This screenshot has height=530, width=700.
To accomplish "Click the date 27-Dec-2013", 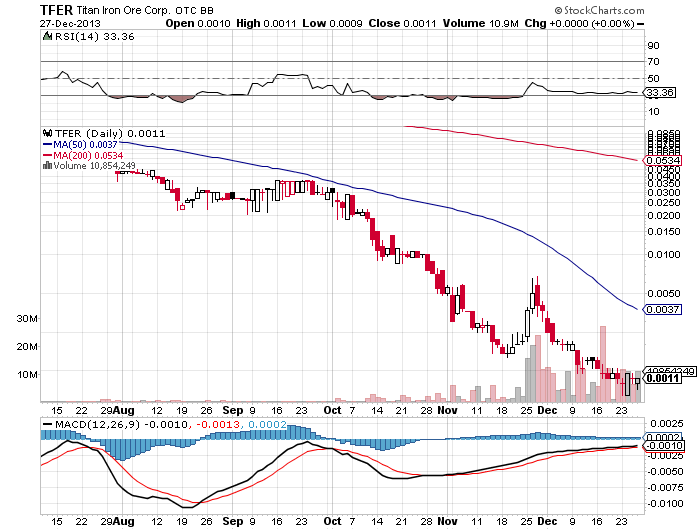I will point(70,24).
